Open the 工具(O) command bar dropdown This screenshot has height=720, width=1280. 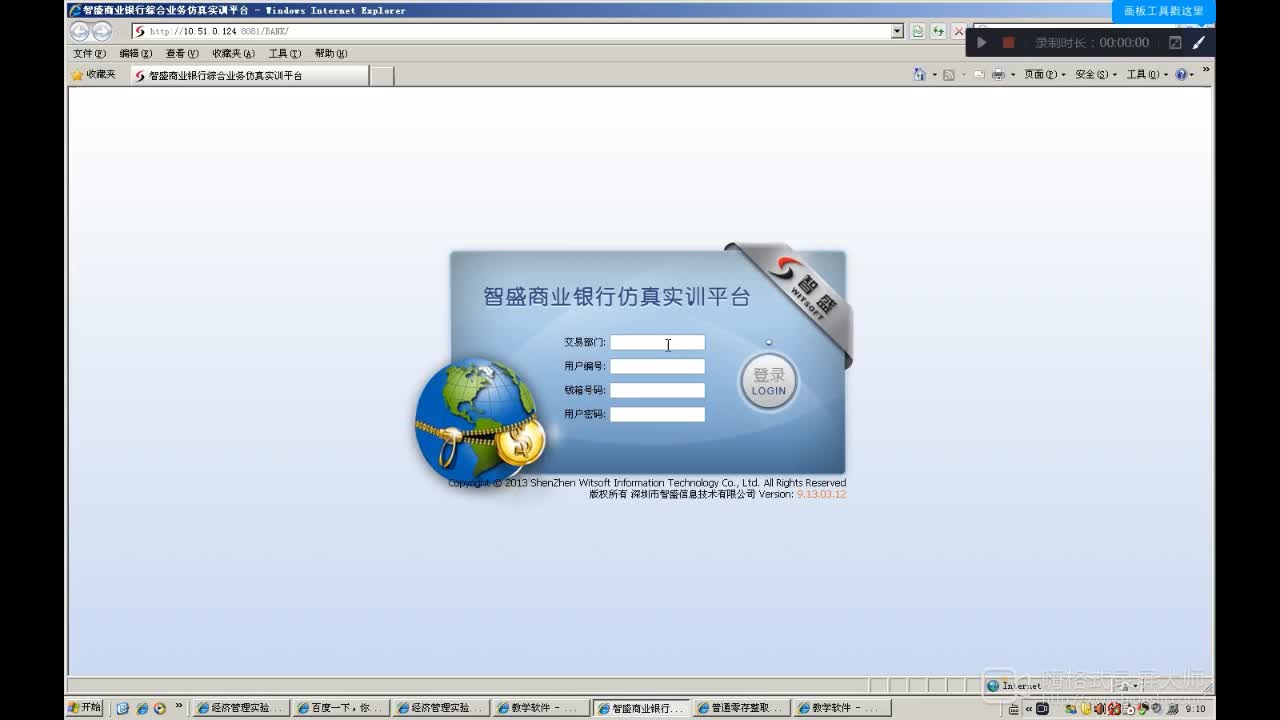pos(1148,75)
